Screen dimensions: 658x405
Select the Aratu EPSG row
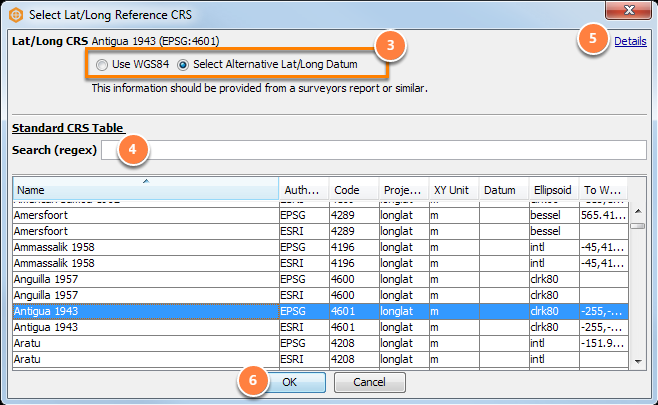tap(320, 343)
